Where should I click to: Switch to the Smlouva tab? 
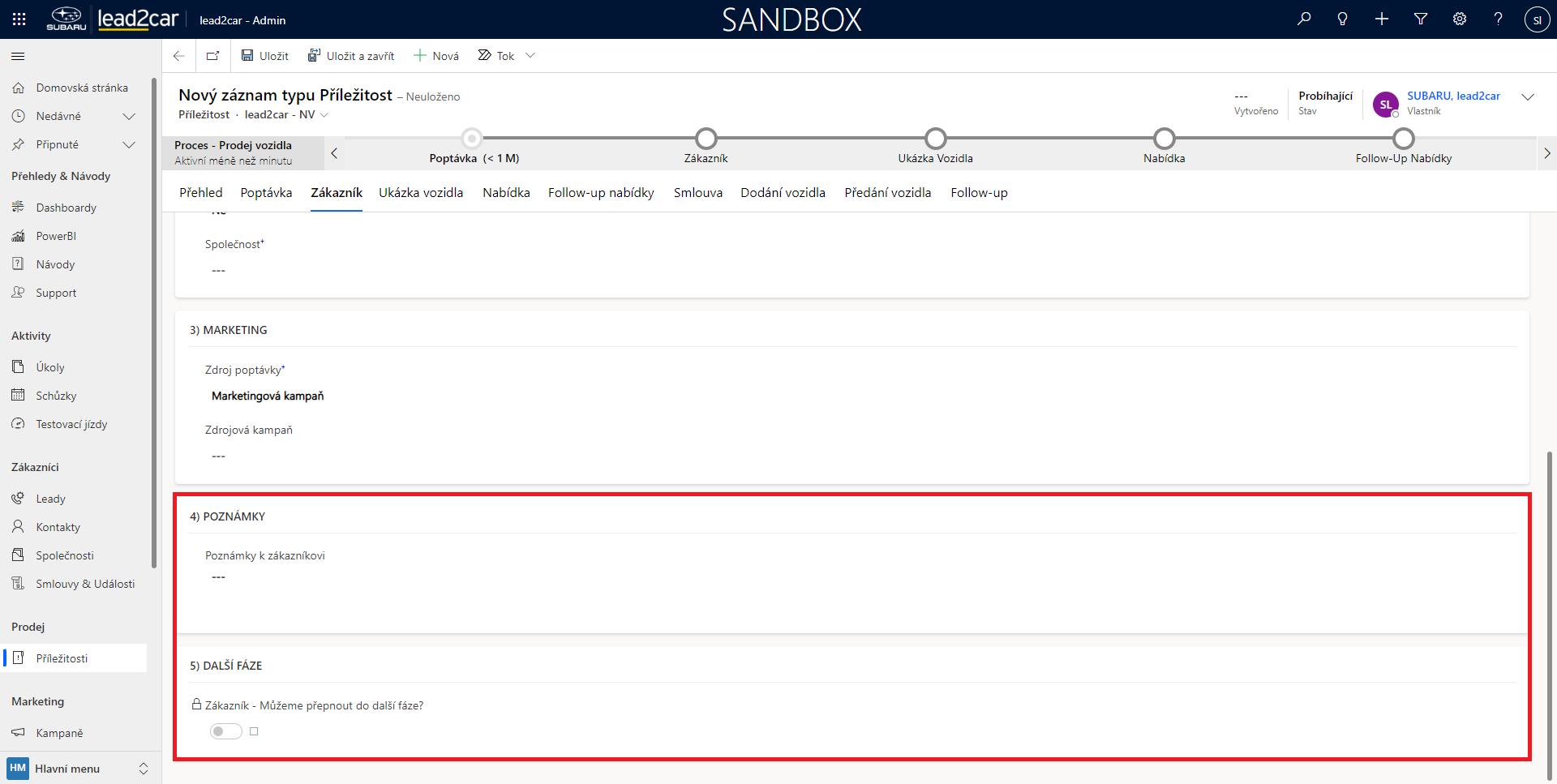tap(697, 193)
